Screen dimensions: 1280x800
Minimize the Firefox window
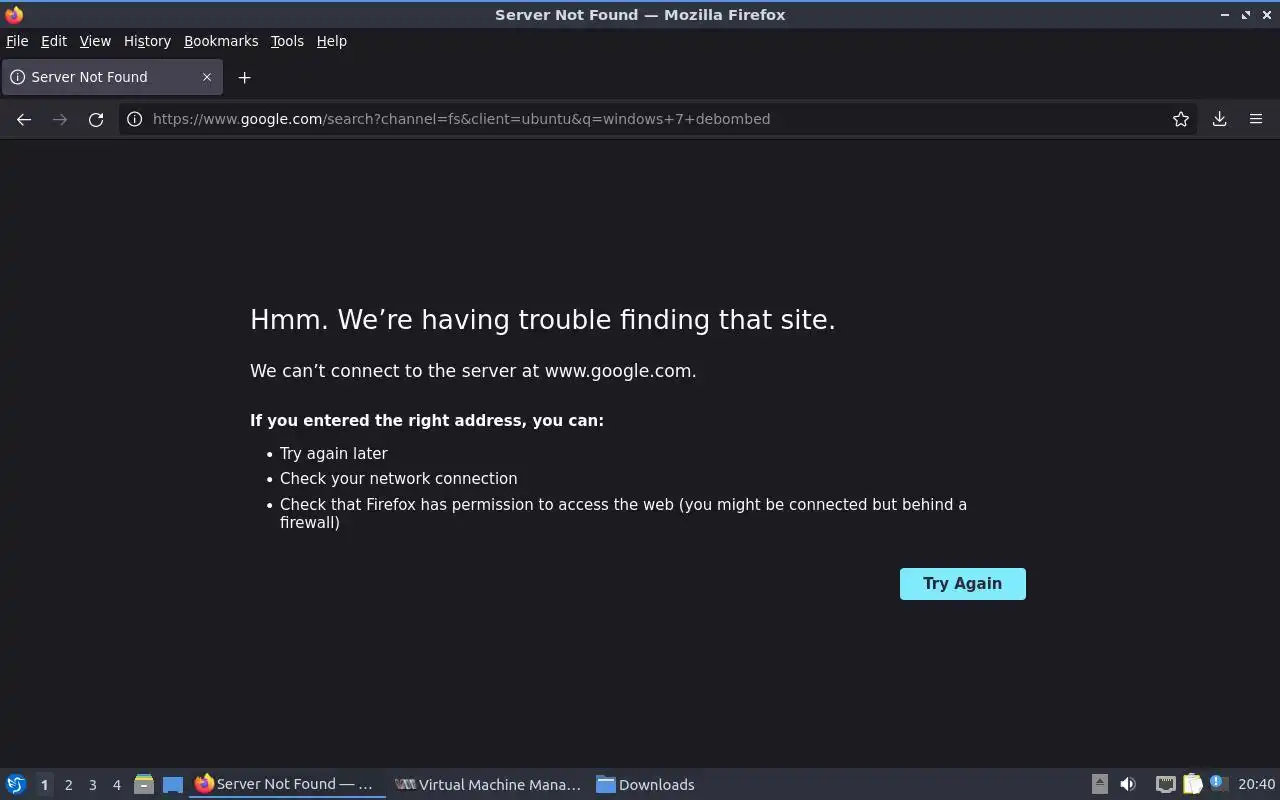(1225, 15)
